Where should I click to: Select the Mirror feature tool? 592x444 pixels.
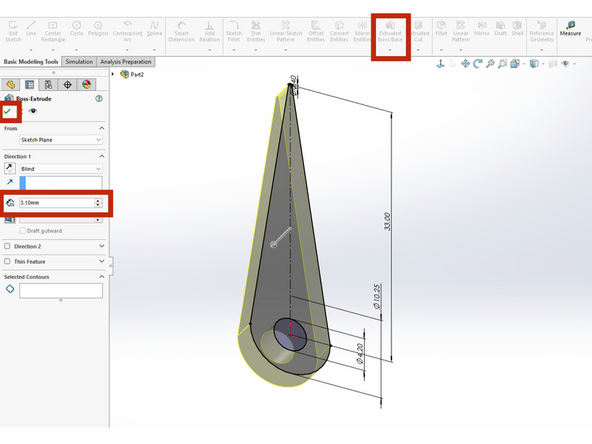point(482,29)
